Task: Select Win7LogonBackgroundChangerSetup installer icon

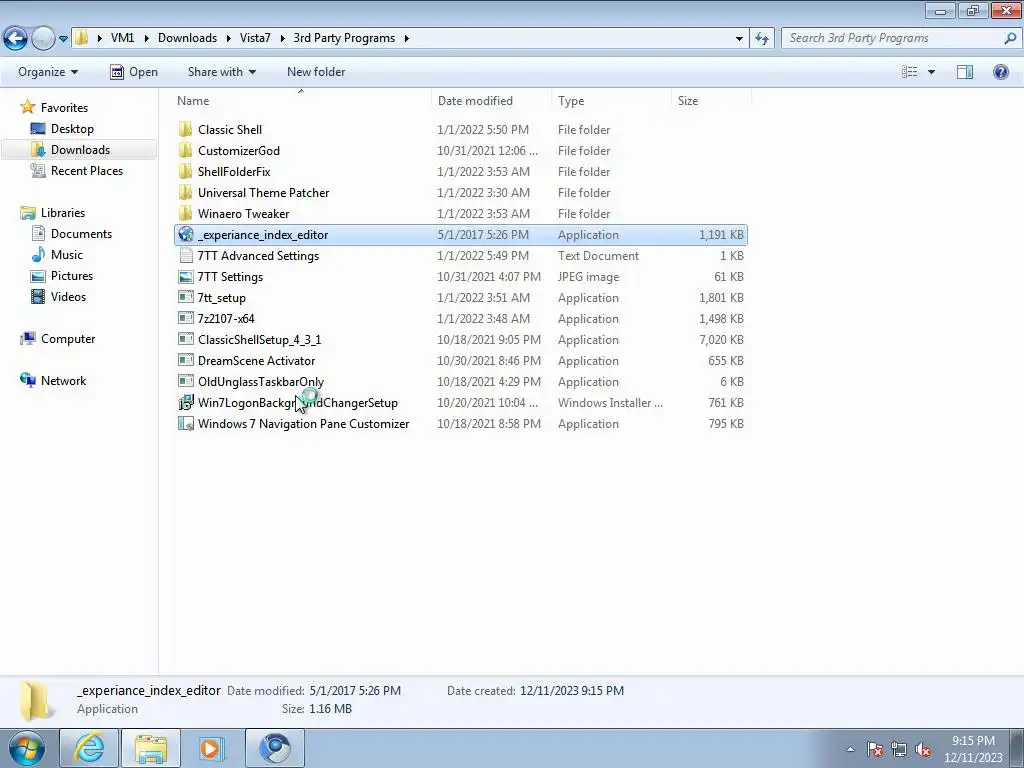Action: [186, 402]
